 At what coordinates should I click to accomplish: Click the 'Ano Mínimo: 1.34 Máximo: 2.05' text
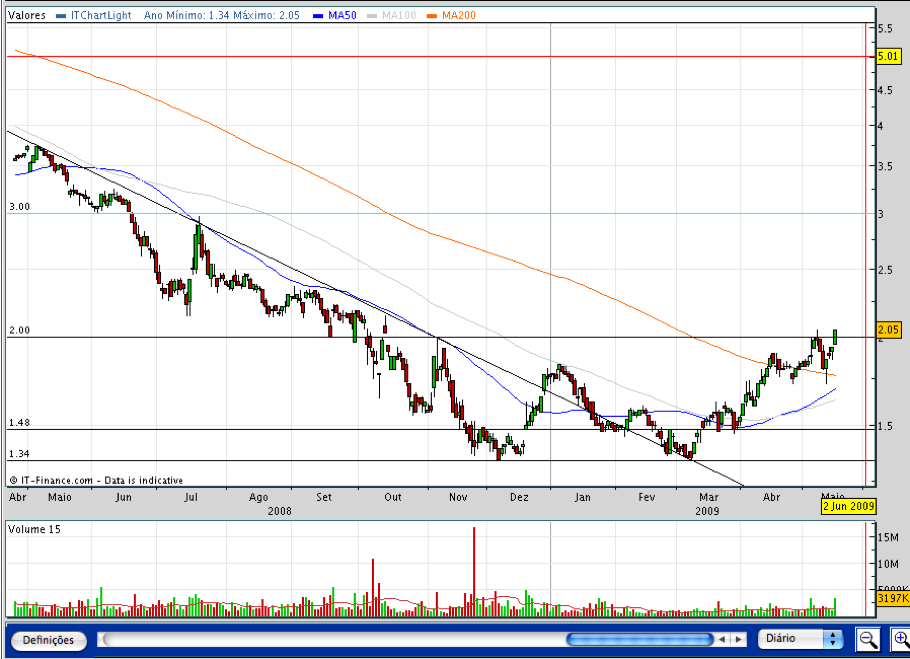pyautogui.click(x=222, y=16)
